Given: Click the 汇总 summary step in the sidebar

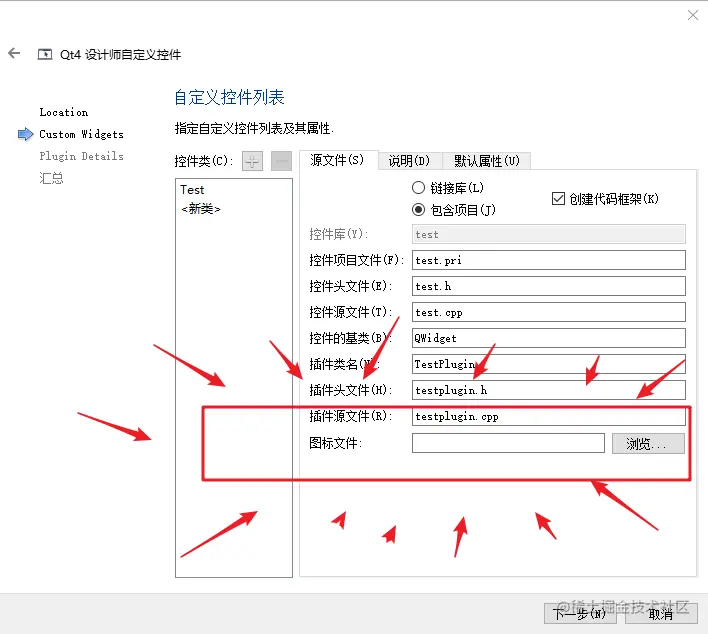Looking at the screenshot, I should click(51, 178).
